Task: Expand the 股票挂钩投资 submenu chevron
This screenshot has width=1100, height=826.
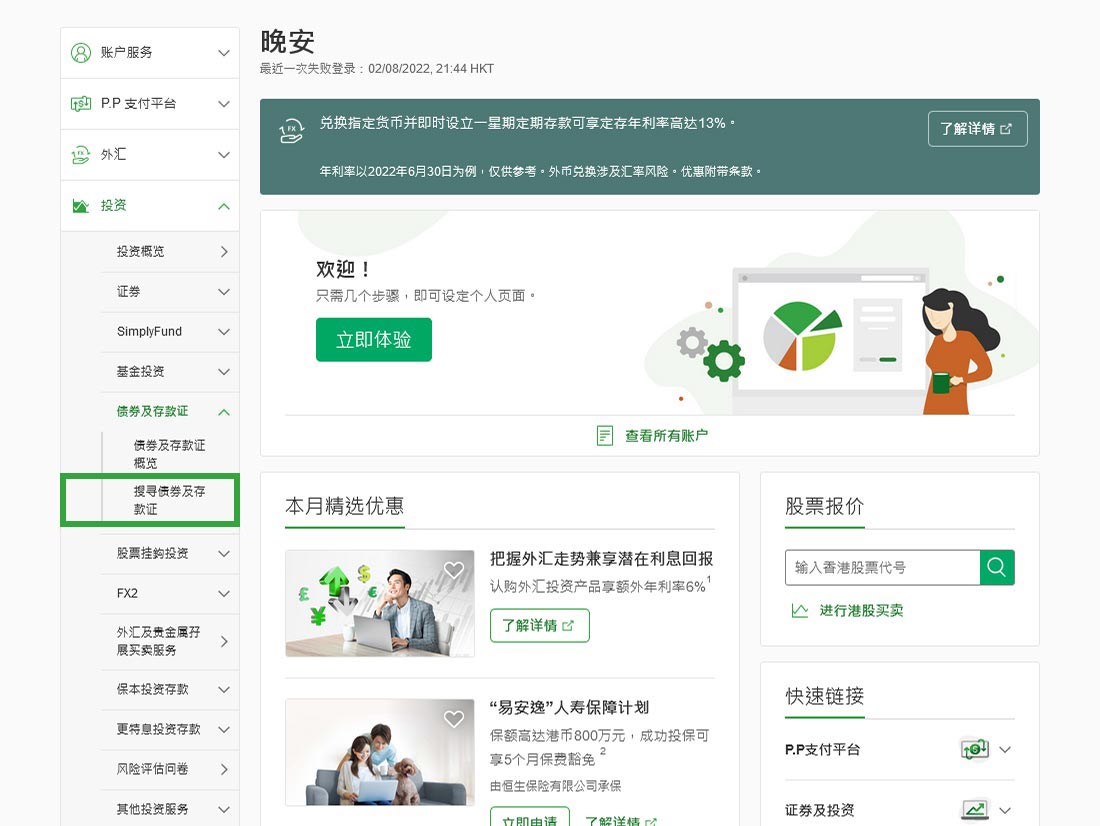Action: click(224, 554)
